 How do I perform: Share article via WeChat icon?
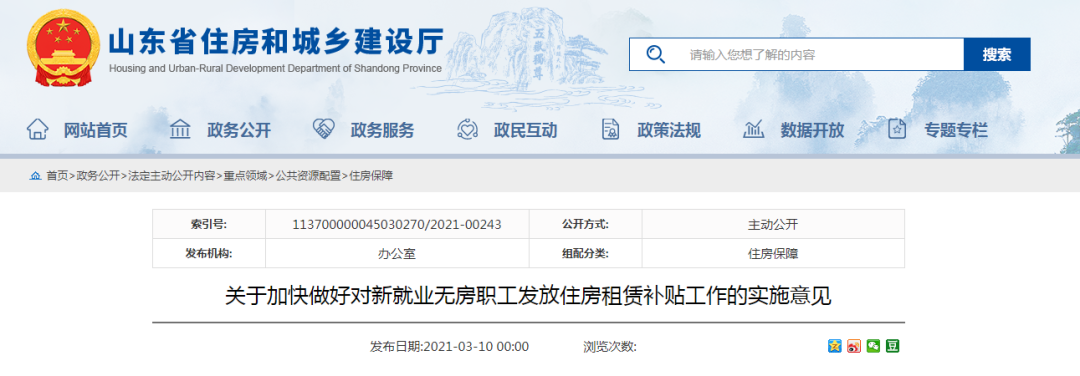[873, 346]
